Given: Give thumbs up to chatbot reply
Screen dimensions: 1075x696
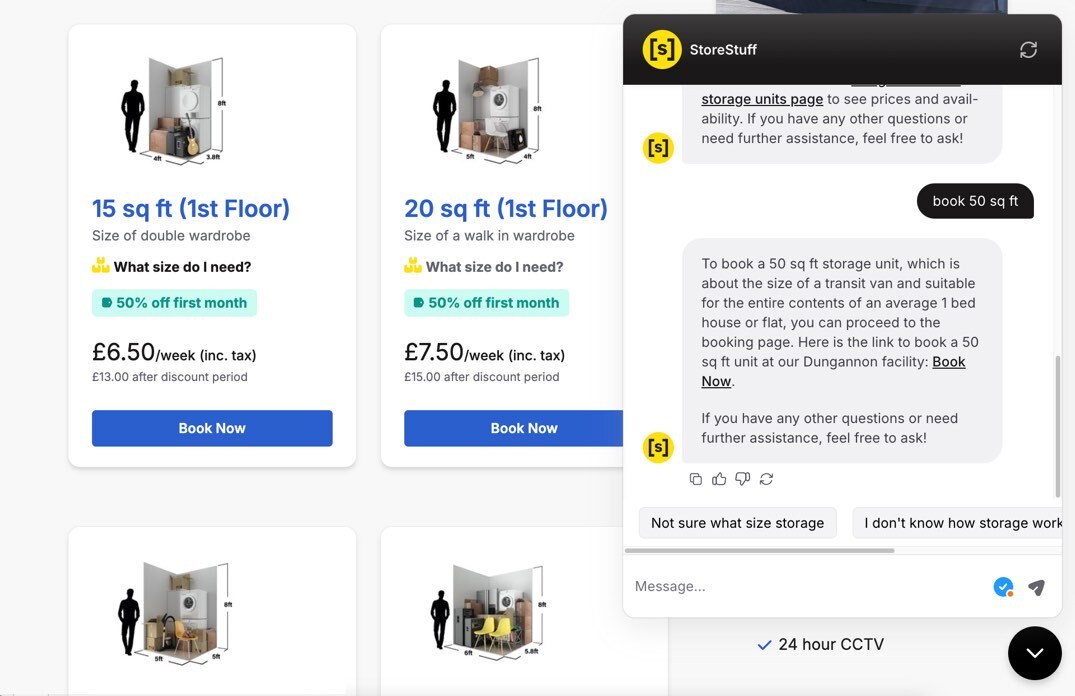Looking at the screenshot, I should coord(719,479).
